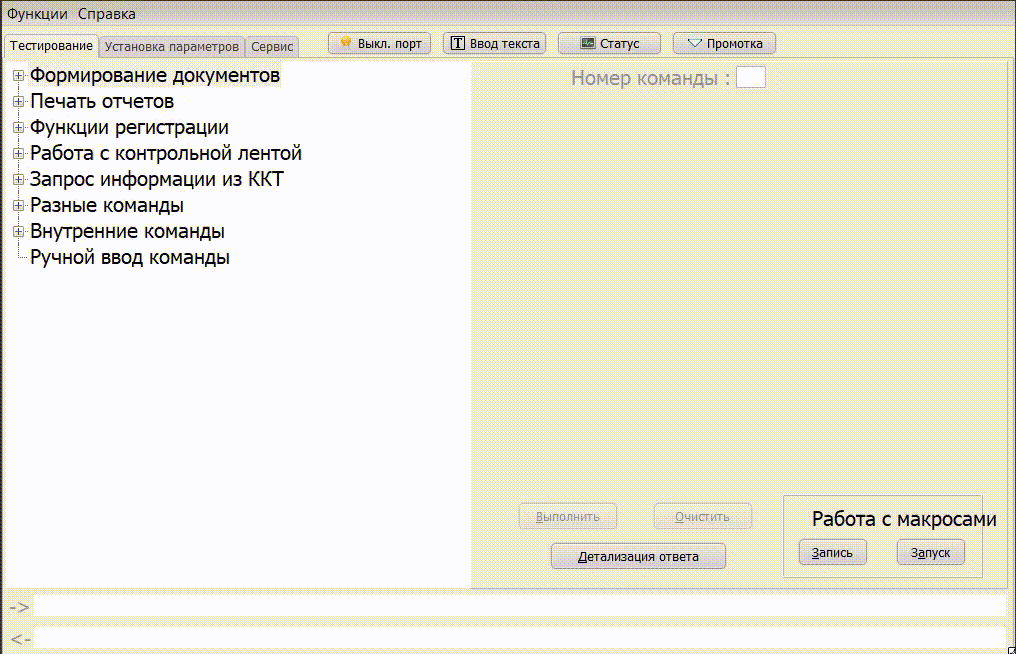Expand Работа с контрольной лентой node
This screenshot has height=654, width=1016.
pyautogui.click(x=18, y=153)
